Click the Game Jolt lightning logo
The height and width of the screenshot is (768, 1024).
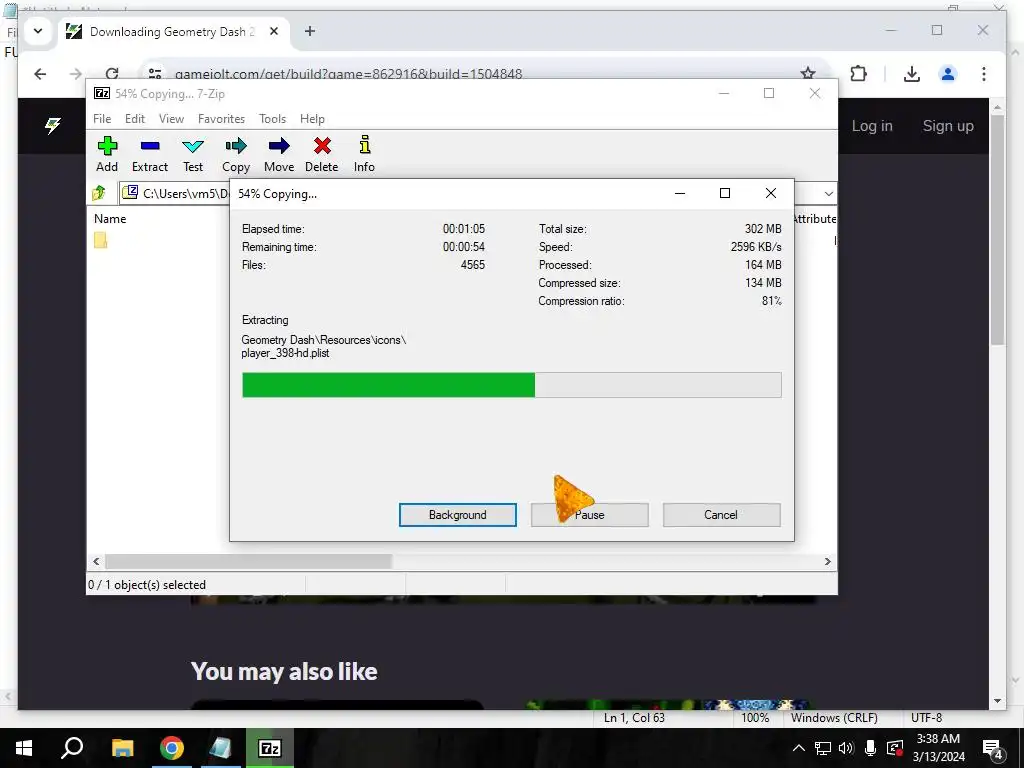click(53, 125)
